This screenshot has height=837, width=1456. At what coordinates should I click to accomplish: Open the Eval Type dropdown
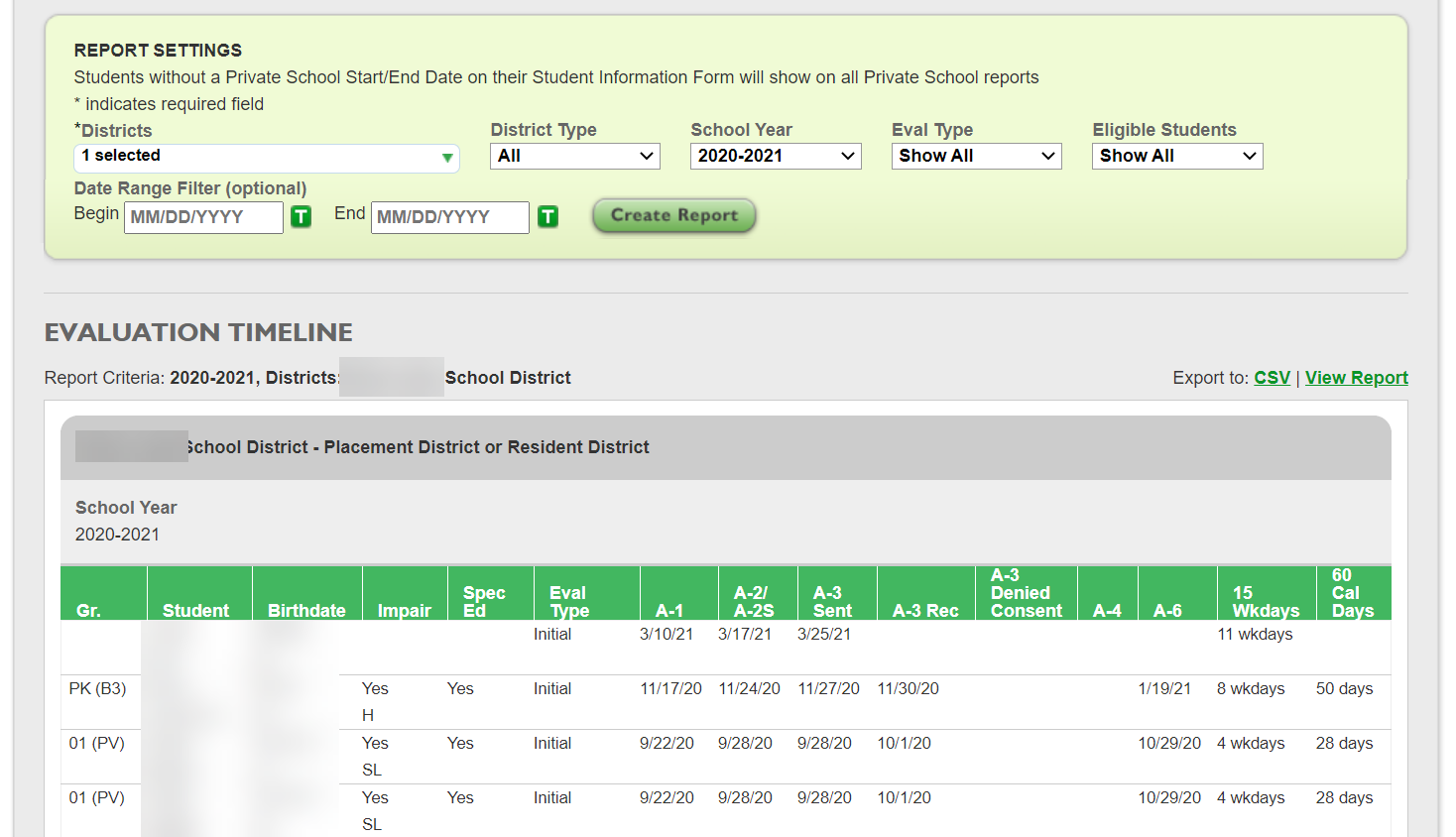[976, 156]
